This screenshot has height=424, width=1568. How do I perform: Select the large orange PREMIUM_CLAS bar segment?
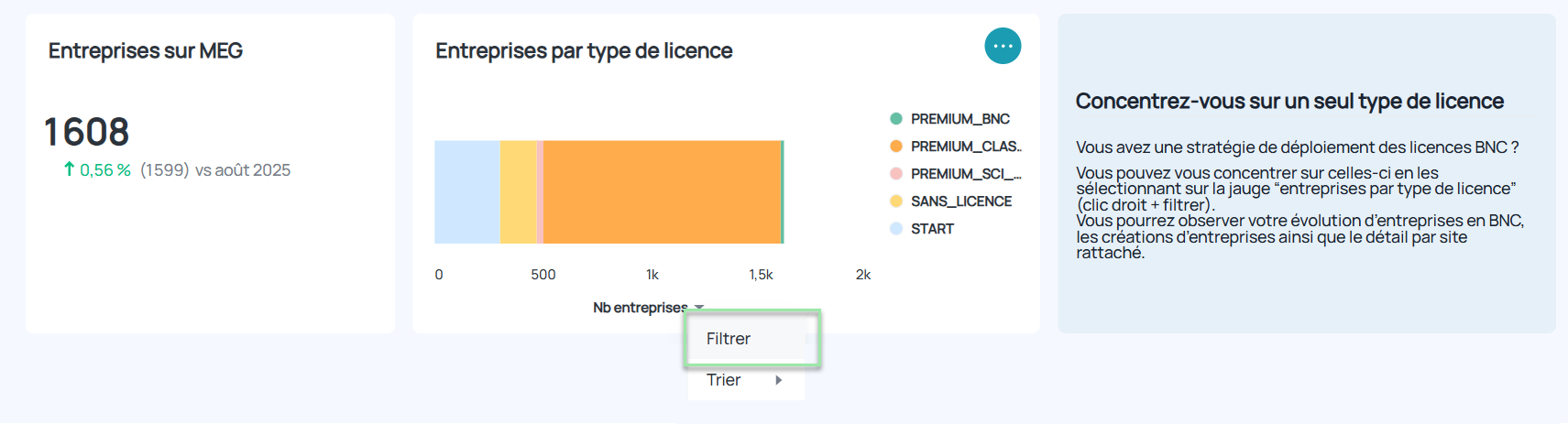tap(662, 192)
